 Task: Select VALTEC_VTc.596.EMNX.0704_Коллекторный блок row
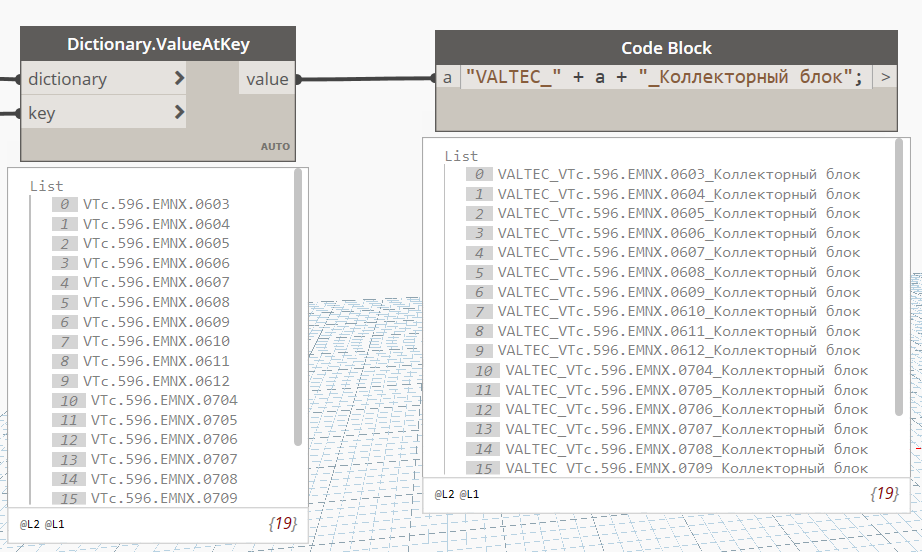687,370
